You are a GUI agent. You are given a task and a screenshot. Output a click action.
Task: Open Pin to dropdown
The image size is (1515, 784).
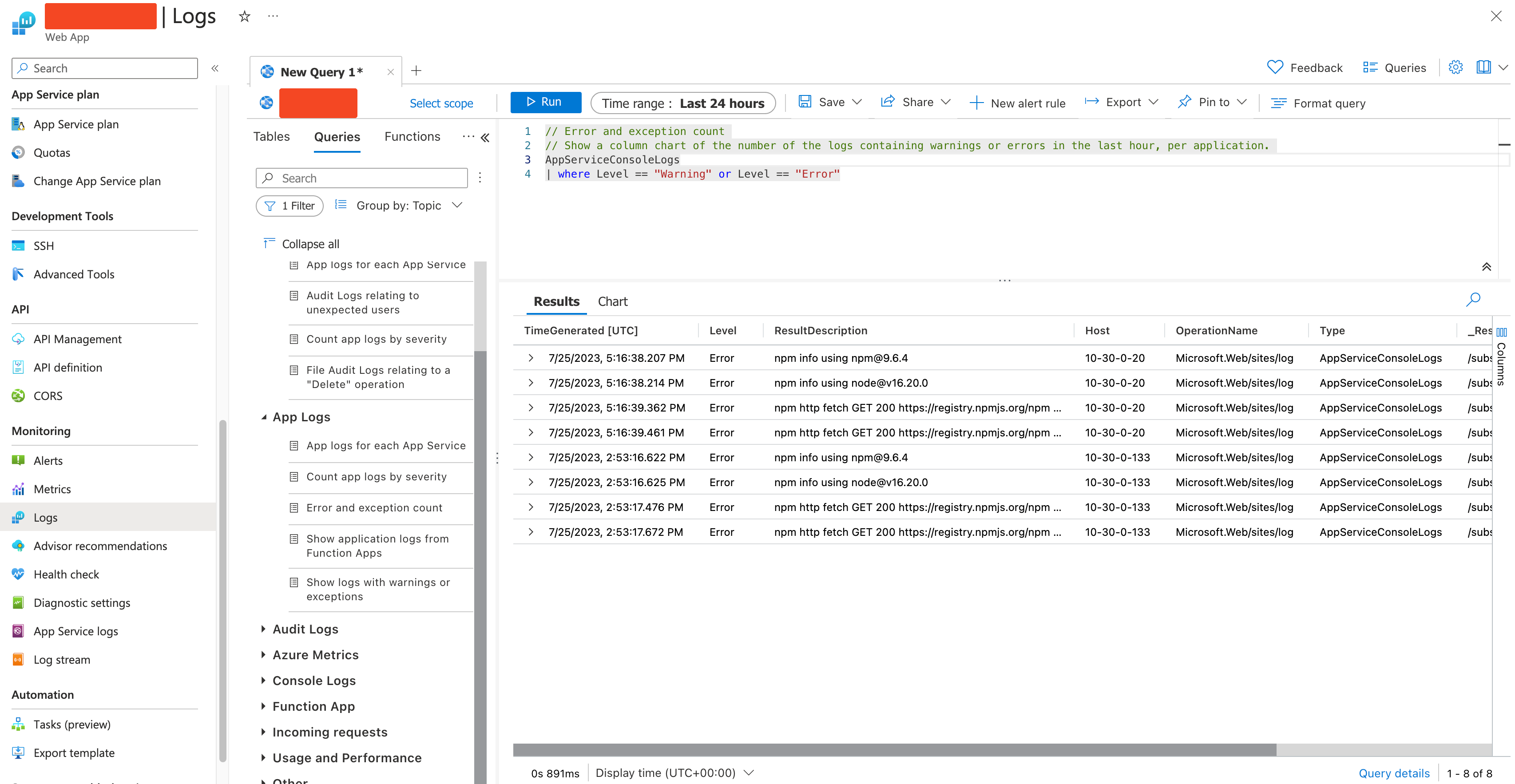click(x=1212, y=103)
